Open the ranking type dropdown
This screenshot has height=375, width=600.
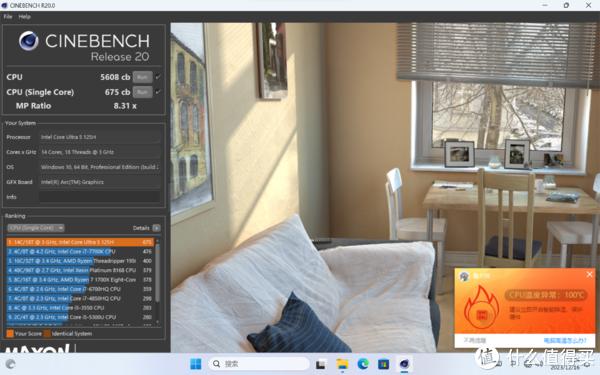pos(36,228)
